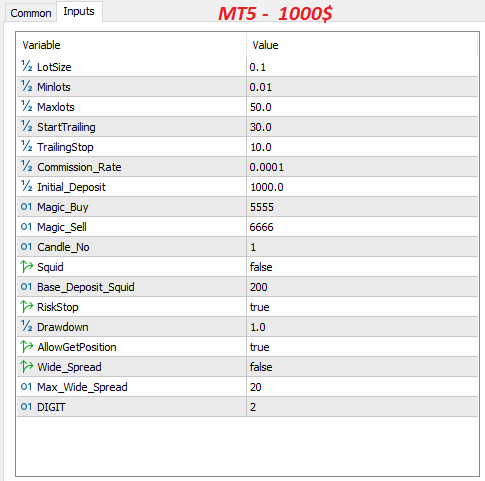Toggle the RiskStop true value

coord(362,307)
